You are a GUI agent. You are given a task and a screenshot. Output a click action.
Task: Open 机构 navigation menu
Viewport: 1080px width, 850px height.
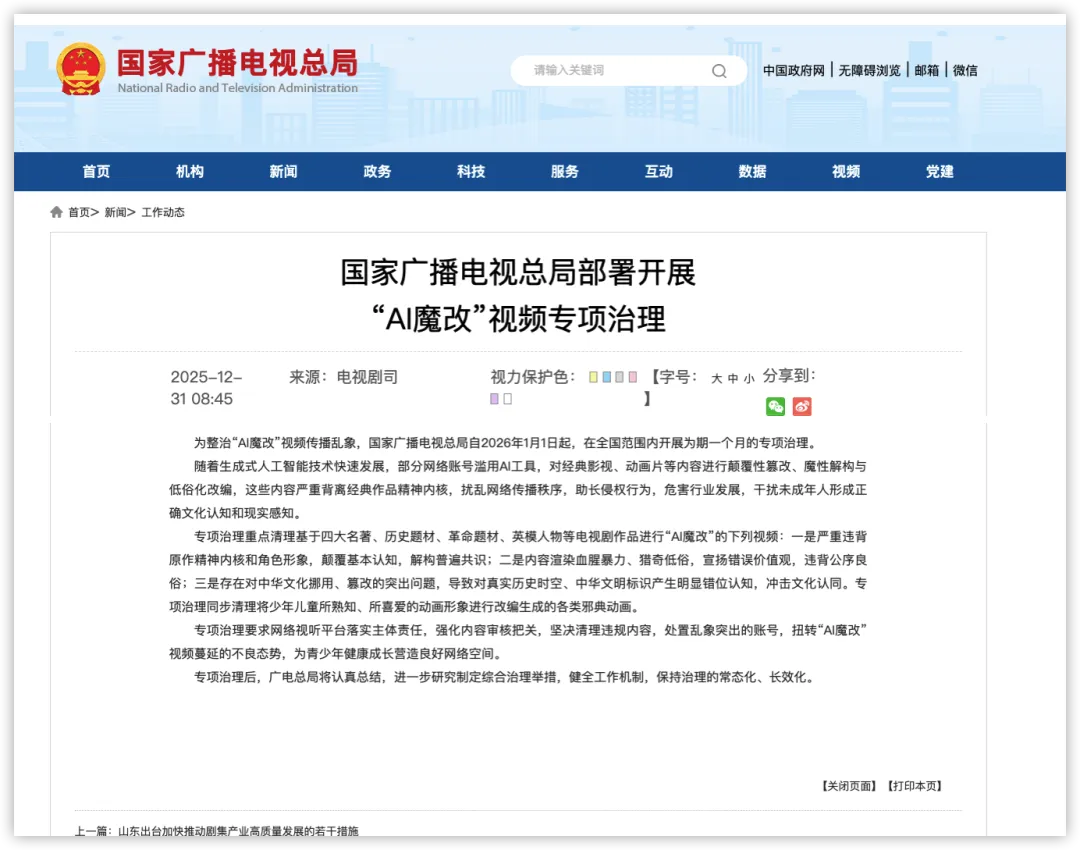pyautogui.click(x=190, y=172)
